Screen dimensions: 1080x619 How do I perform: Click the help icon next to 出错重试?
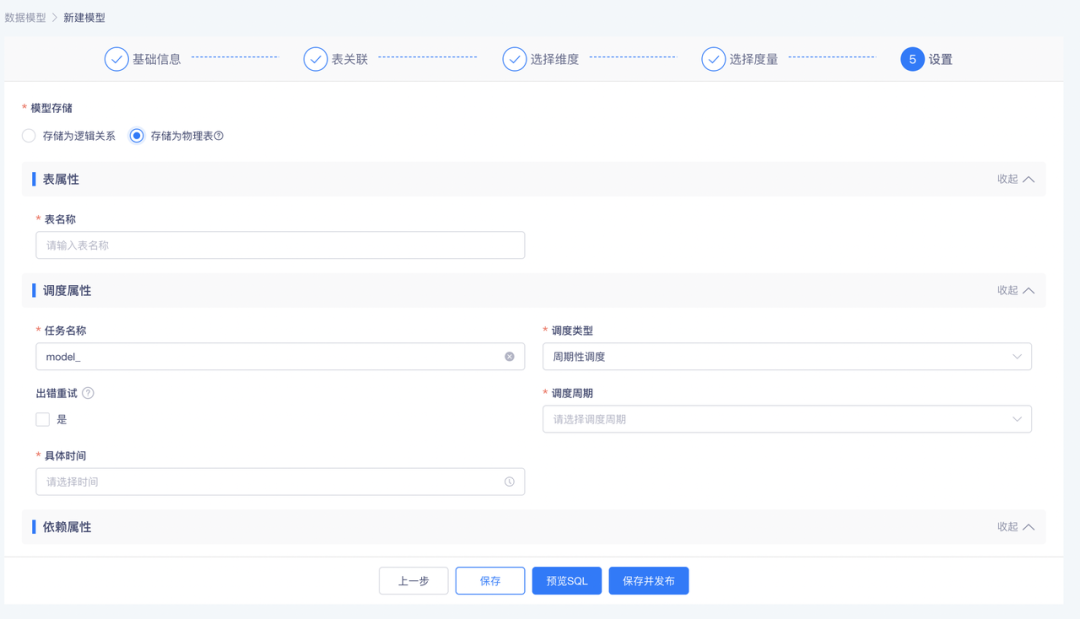pos(88,394)
